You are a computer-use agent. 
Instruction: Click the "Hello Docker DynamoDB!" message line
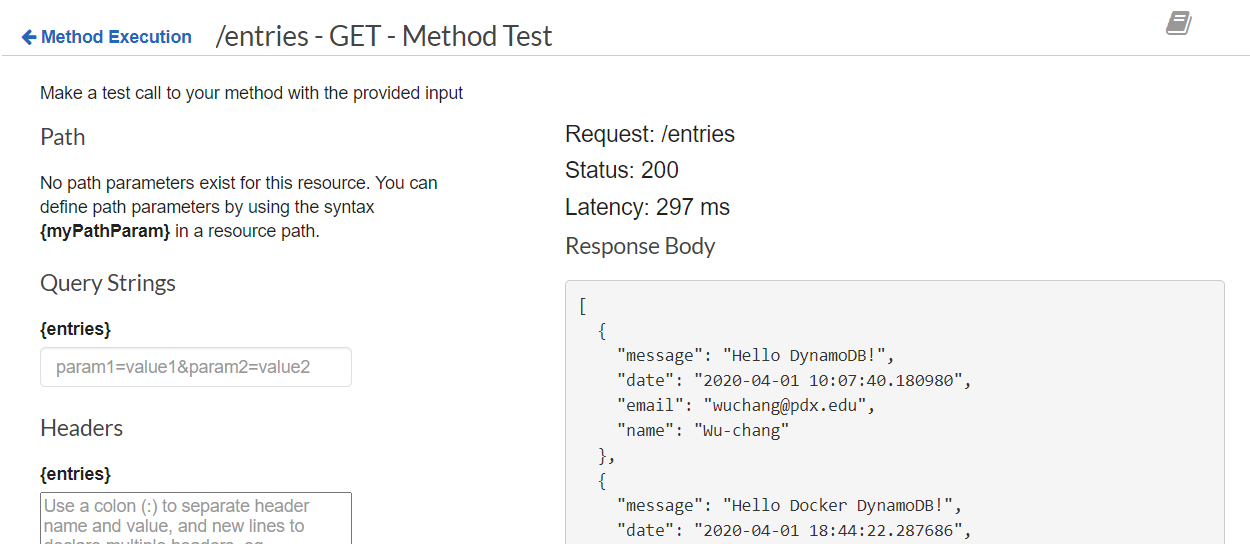pyautogui.click(x=789, y=505)
